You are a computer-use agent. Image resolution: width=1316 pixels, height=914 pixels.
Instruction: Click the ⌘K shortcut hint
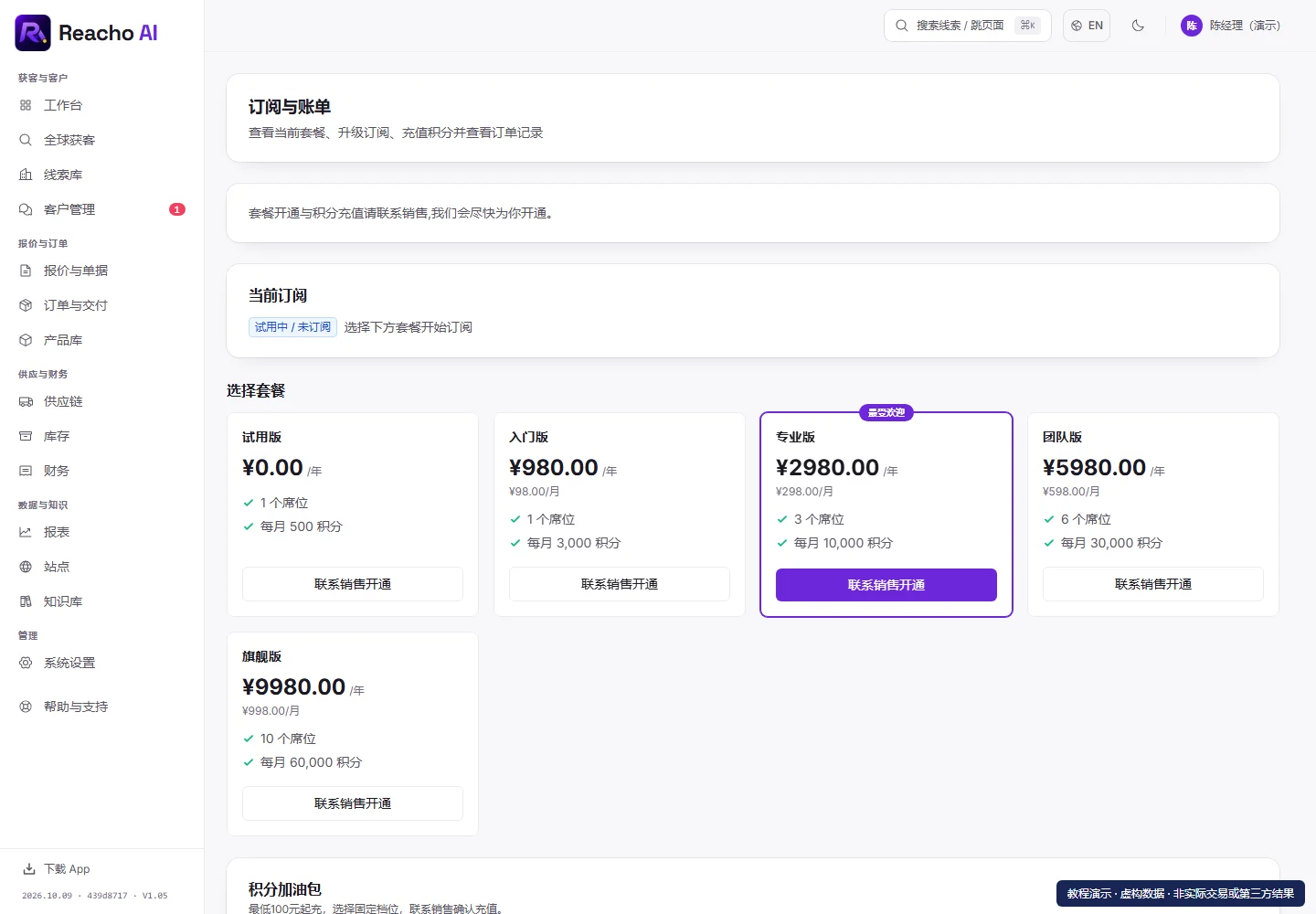1028,26
